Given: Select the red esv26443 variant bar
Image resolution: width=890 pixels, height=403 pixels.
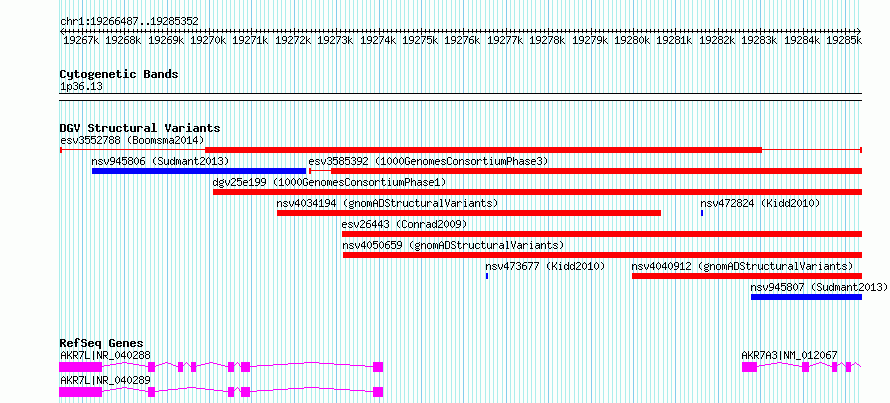Looking at the screenshot, I should pos(602,234).
